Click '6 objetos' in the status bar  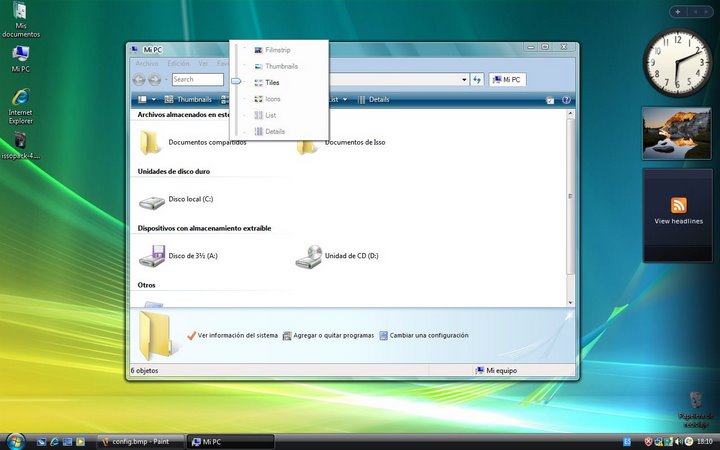144,371
